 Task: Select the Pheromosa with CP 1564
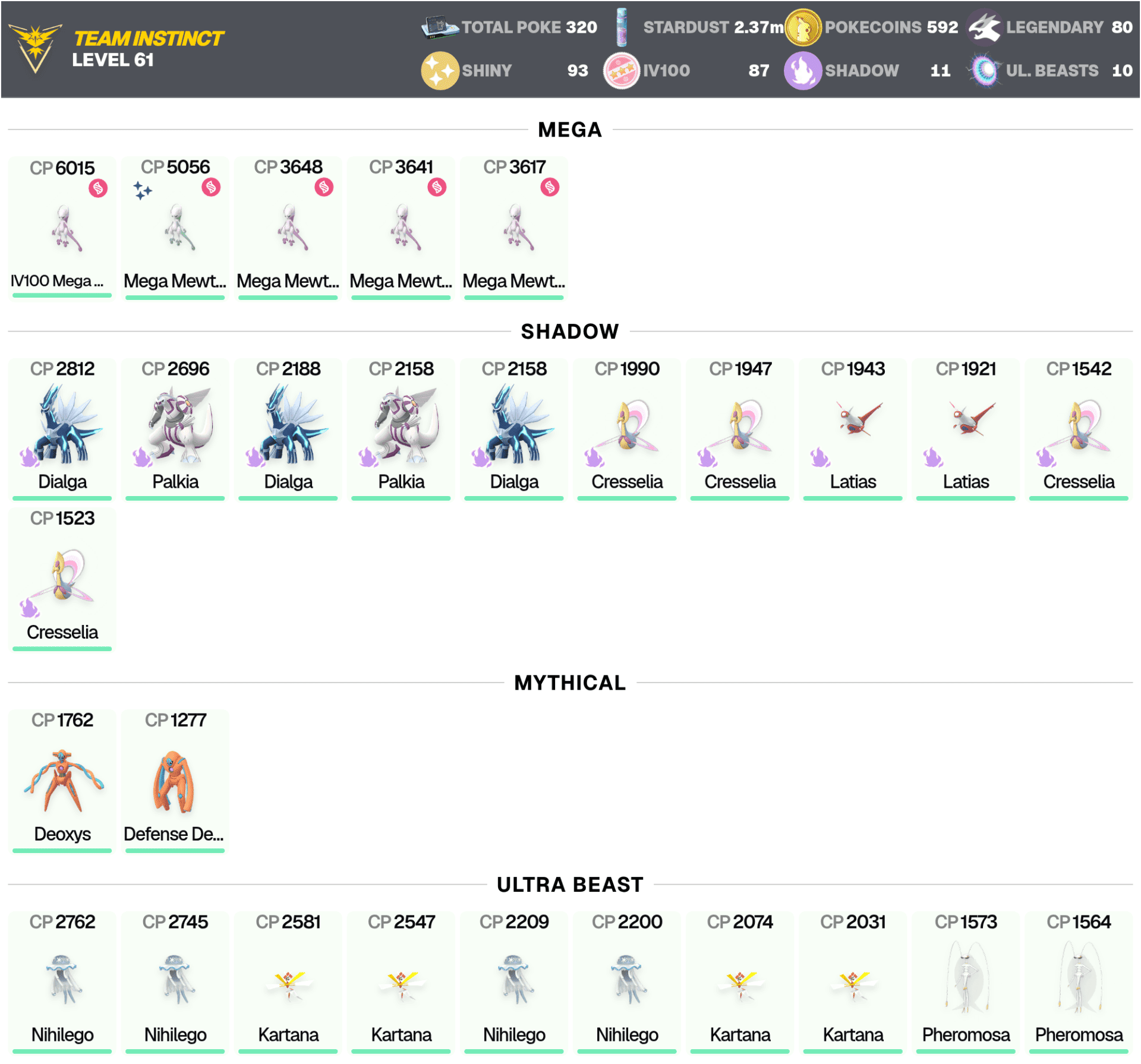tap(1079, 983)
